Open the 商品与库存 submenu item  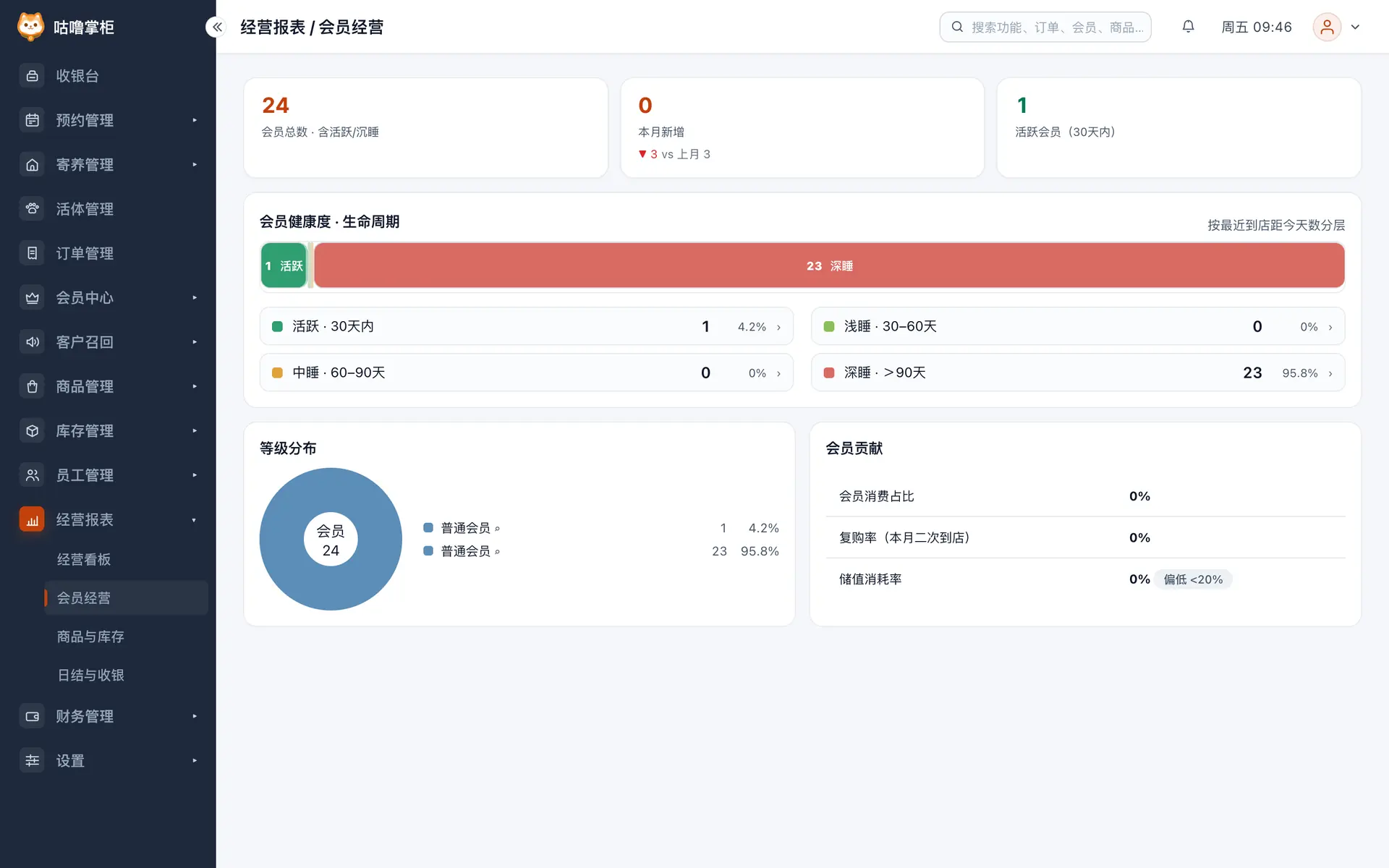[x=126, y=637]
